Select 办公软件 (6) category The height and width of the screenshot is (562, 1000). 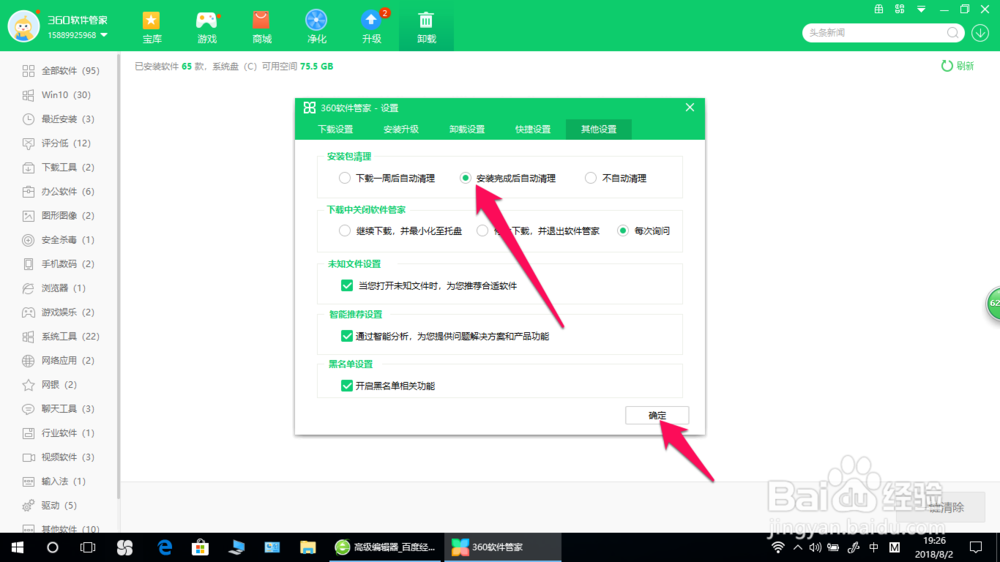coord(58,192)
